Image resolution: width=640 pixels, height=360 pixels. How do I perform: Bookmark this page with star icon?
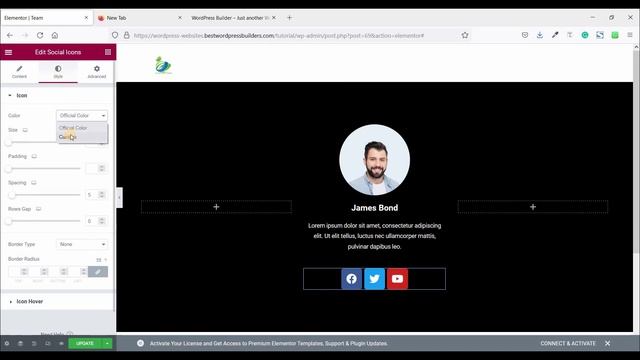click(465, 36)
